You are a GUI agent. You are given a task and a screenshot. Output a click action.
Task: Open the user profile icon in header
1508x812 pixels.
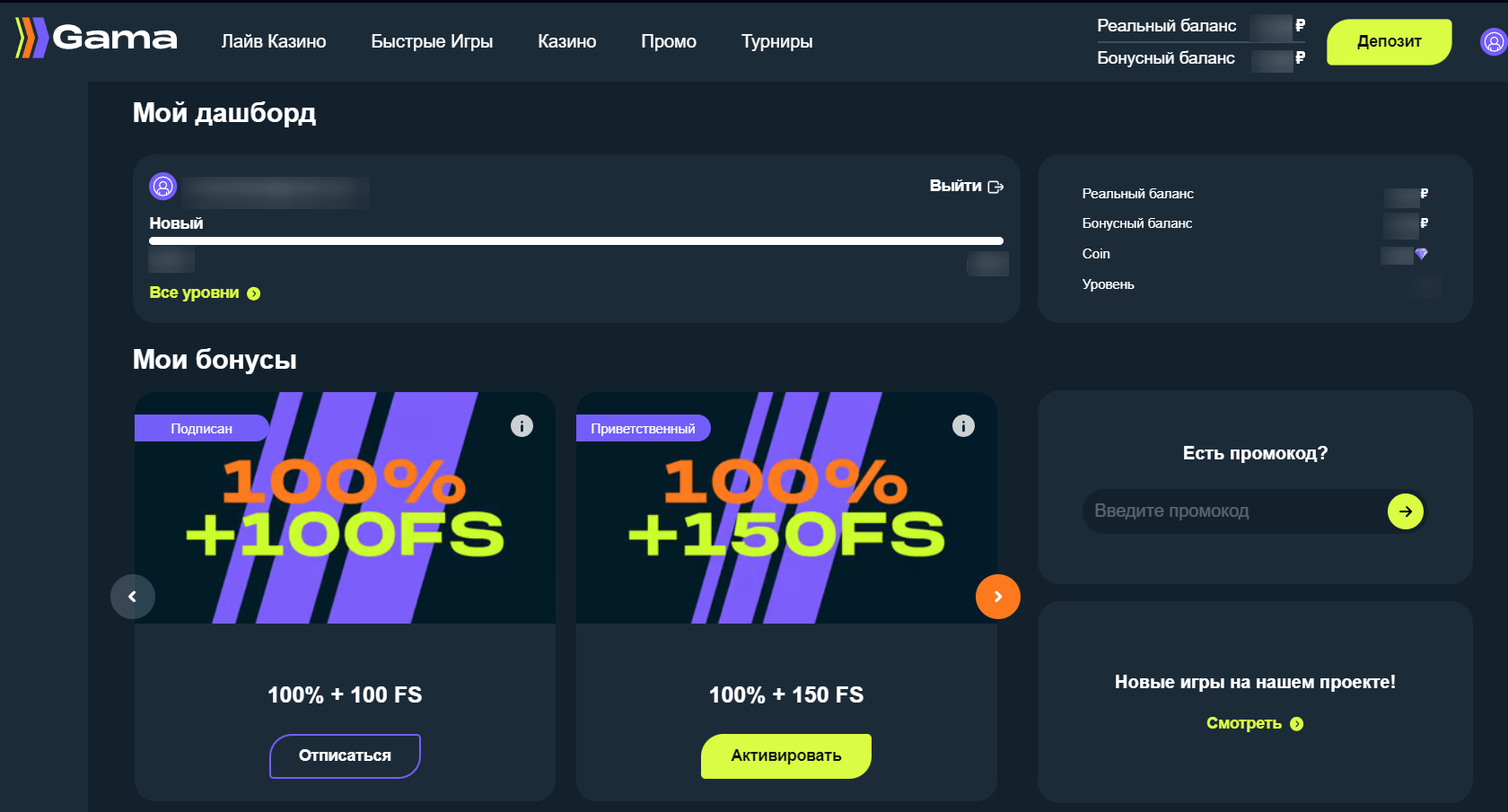pyautogui.click(x=1493, y=41)
